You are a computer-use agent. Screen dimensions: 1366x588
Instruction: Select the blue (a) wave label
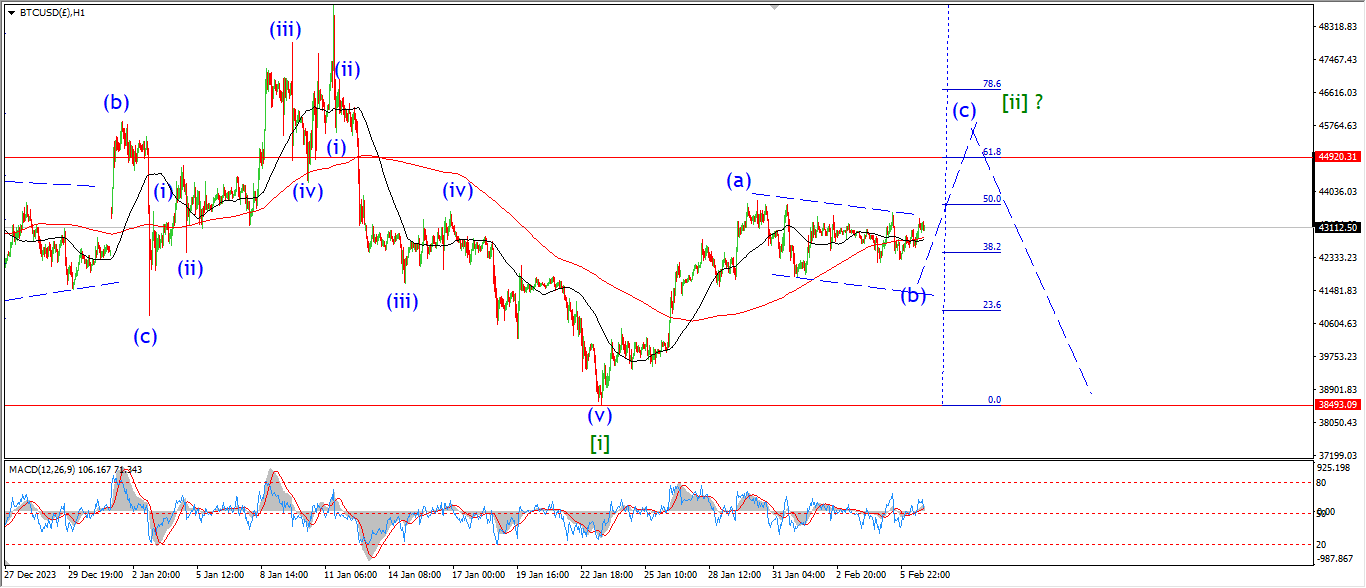738,181
